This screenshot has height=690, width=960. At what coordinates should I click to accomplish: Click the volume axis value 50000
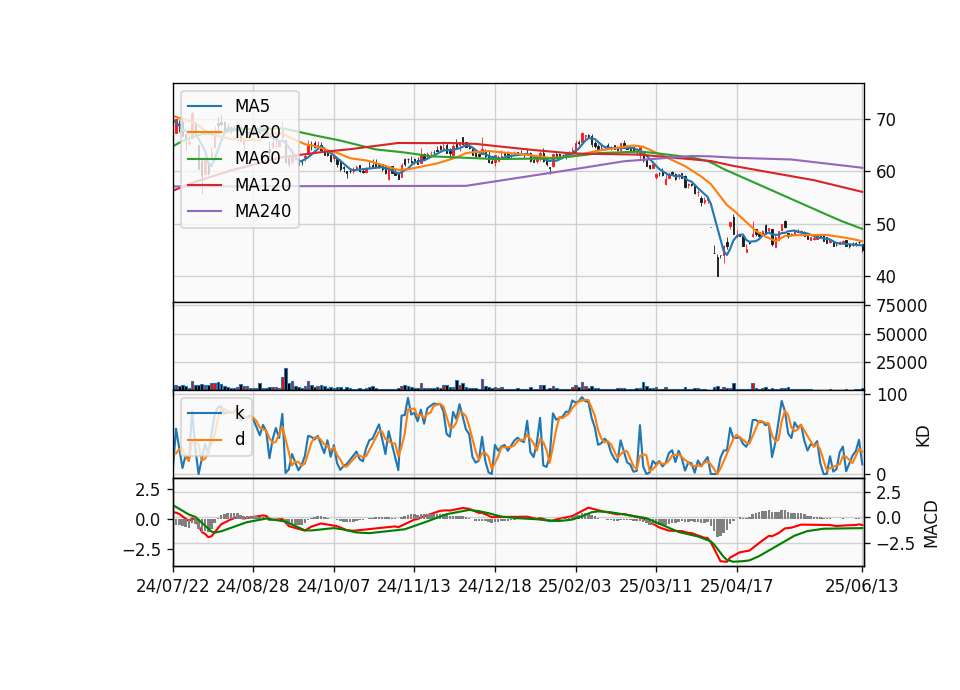tap(901, 335)
